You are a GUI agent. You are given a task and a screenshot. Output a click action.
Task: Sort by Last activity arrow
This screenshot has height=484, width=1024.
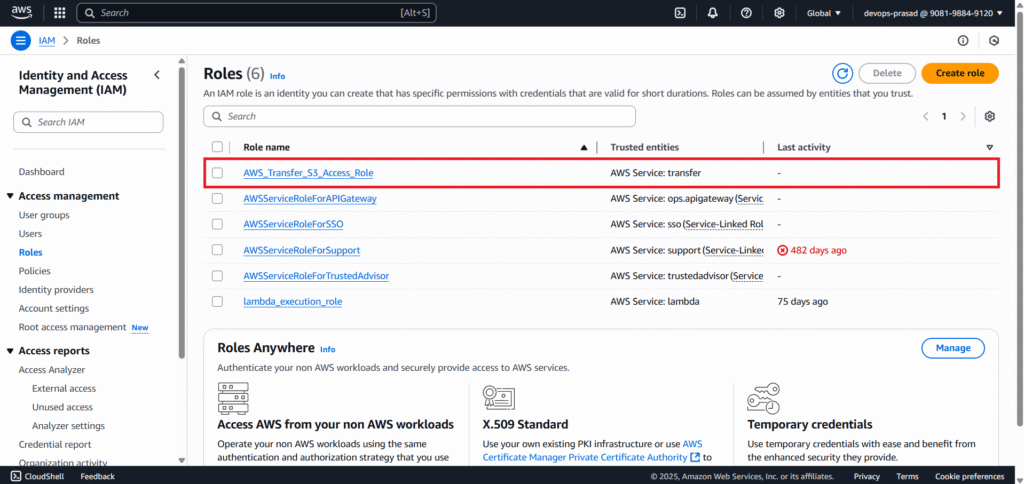(989, 148)
